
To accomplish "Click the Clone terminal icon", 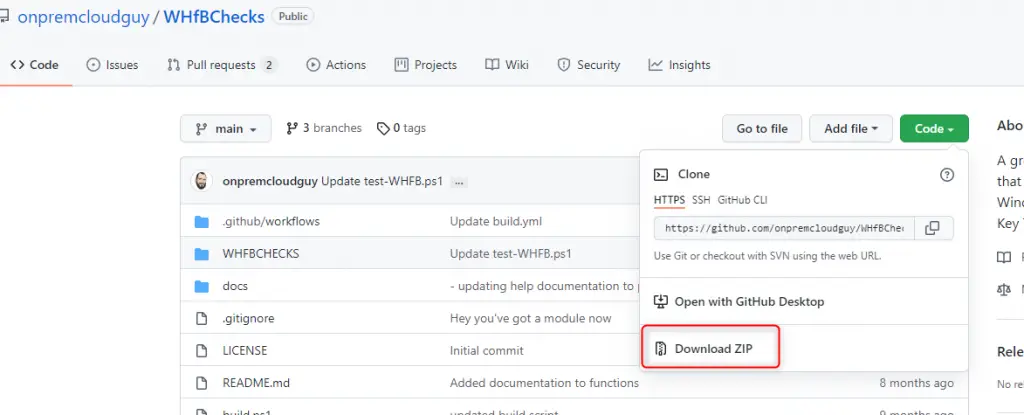I will (661, 174).
